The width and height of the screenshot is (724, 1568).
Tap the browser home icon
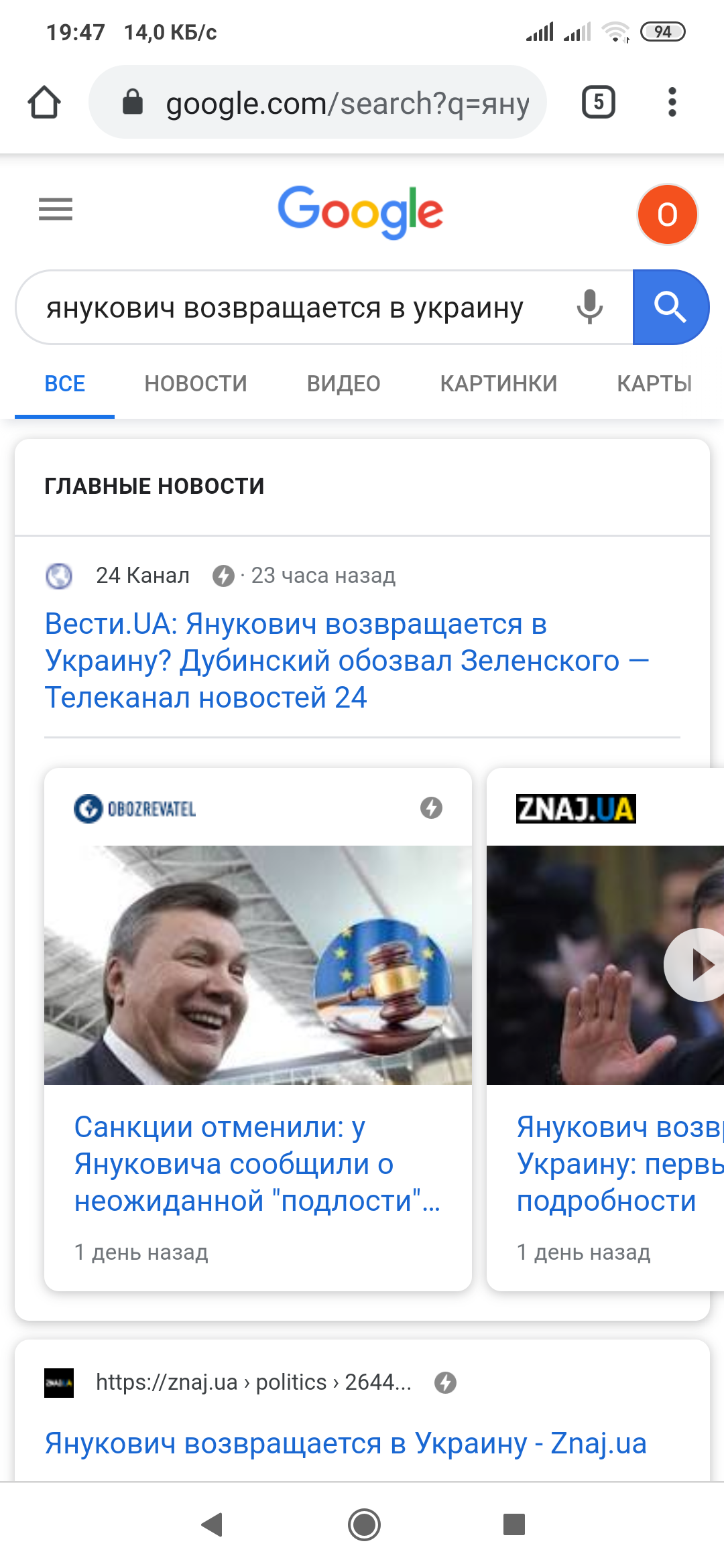point(44,103)
